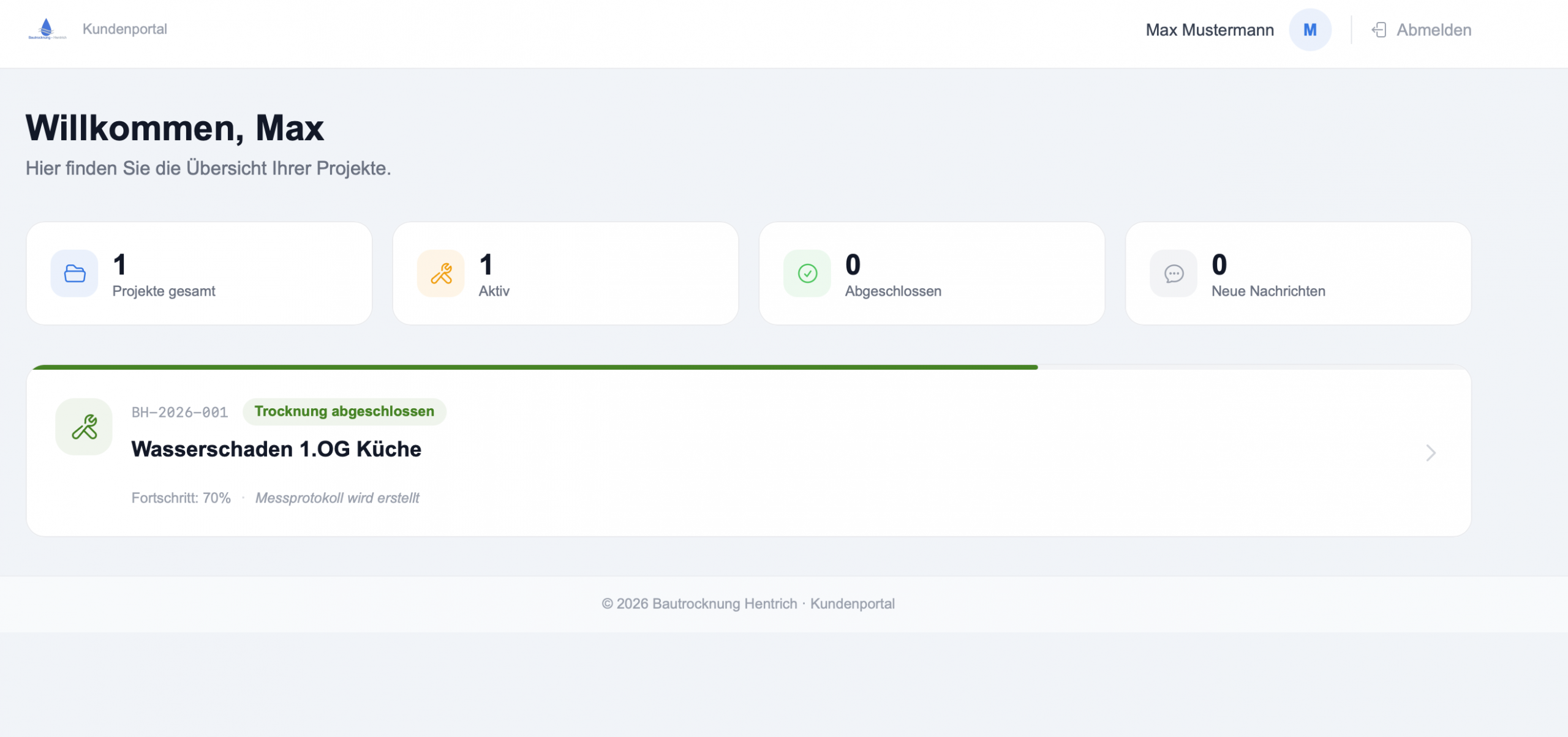Open the M avatar circle in the header
This screenshot has width=1568, height=737.
pyautogui.click(x=1310, y=29)
